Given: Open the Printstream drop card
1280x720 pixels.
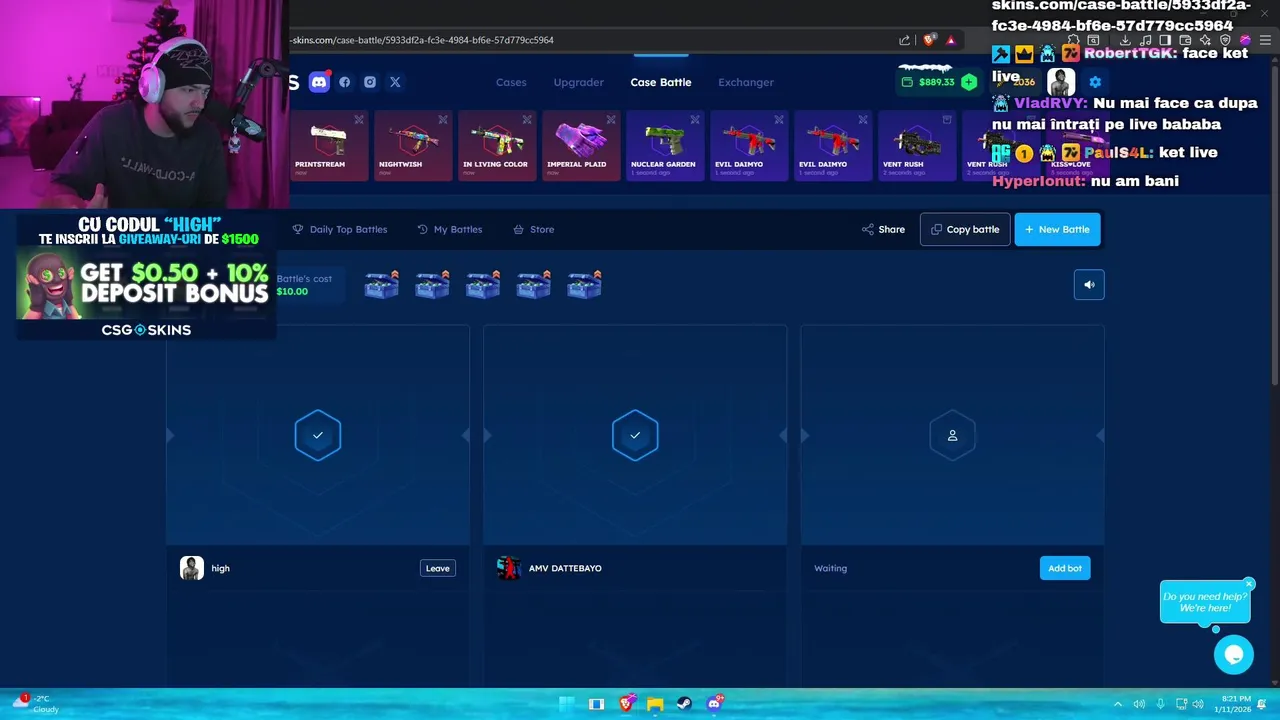Looking at the screenshot, I should (x=329, y=146).
